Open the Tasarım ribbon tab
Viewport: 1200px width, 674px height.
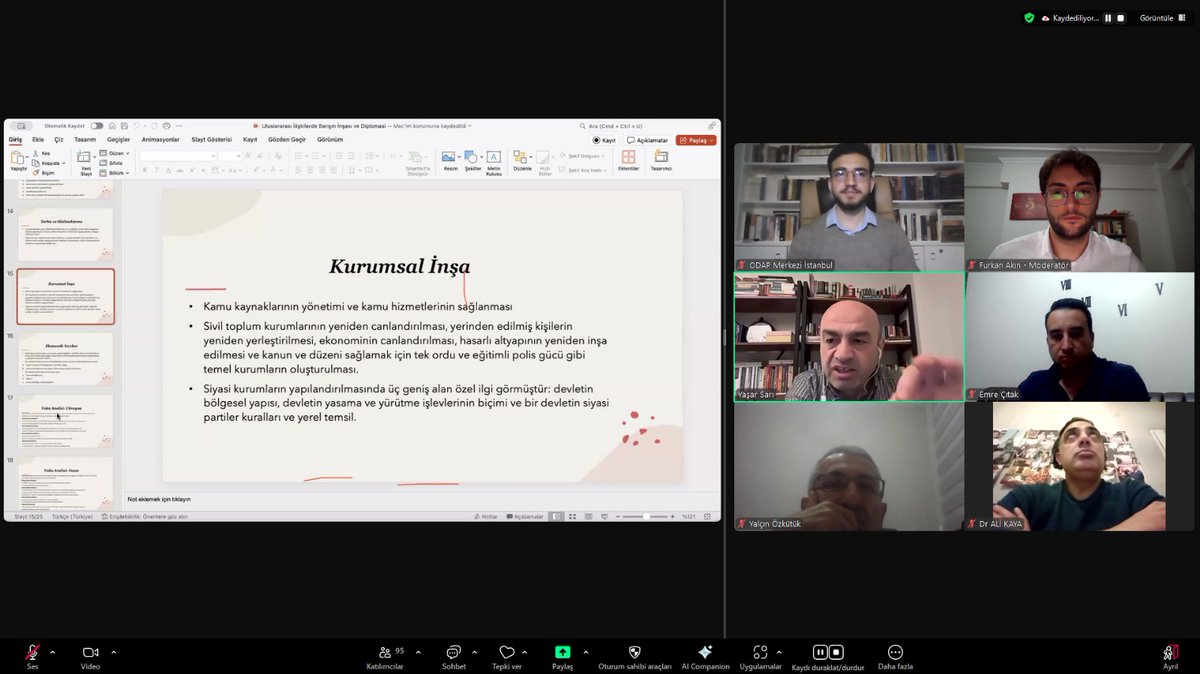[85, 140]
